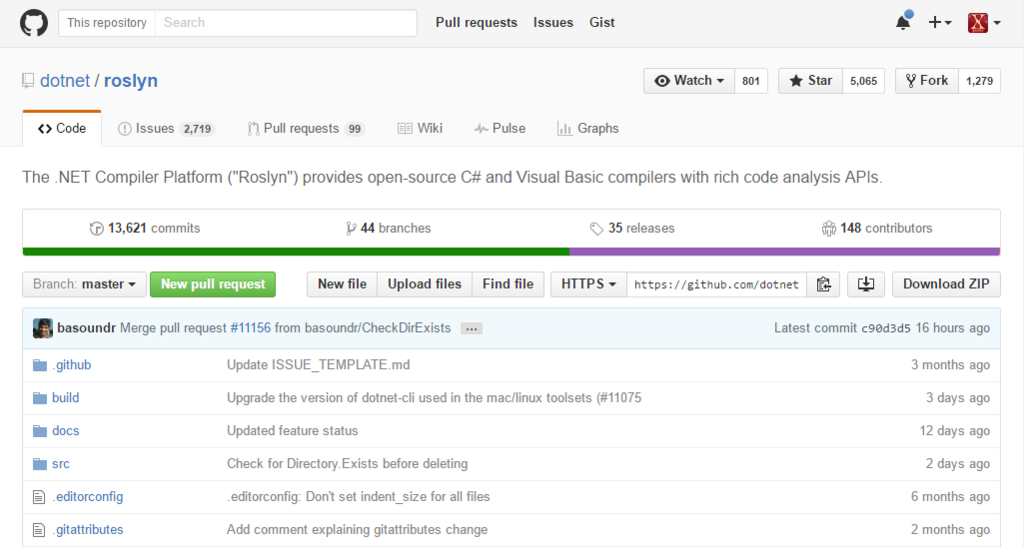Open the .github folder

(72, 365)
